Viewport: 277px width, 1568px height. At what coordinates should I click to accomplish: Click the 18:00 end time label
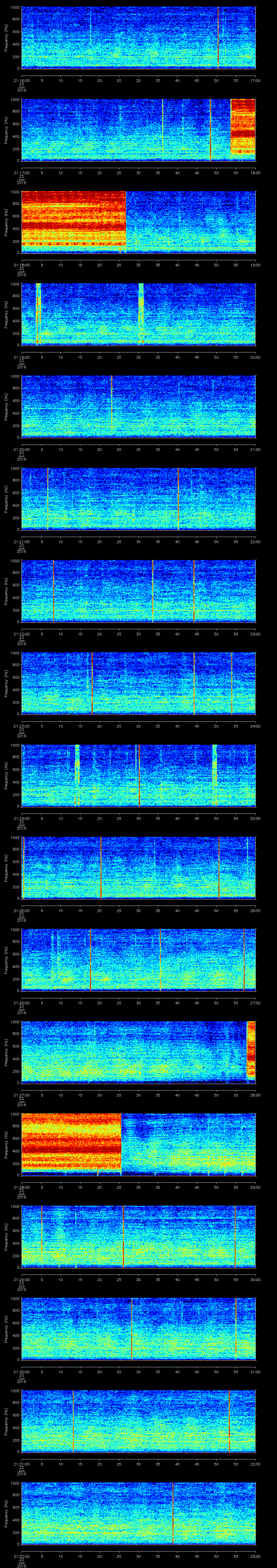255,173
